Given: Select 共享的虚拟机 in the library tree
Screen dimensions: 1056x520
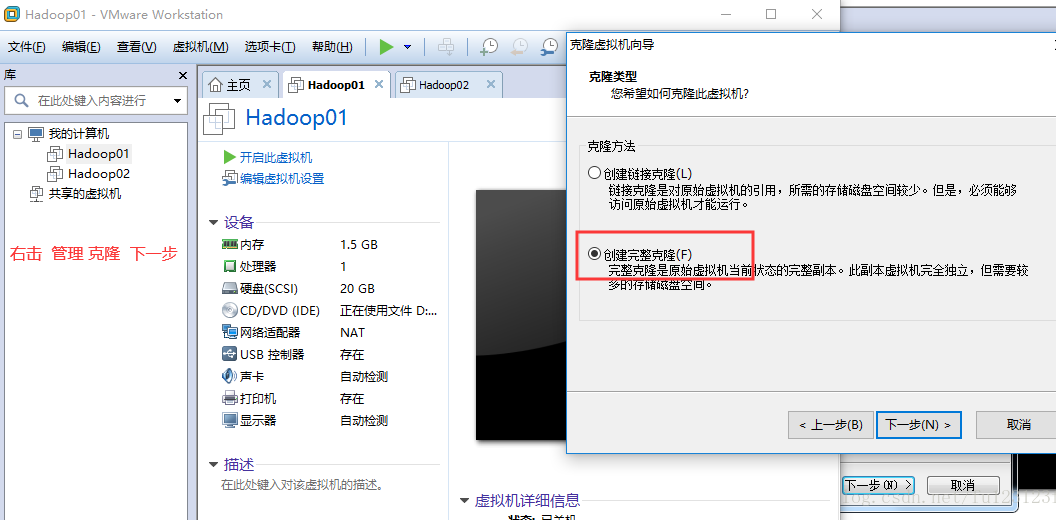Looking at the screenshot, I should pos(85,194).
